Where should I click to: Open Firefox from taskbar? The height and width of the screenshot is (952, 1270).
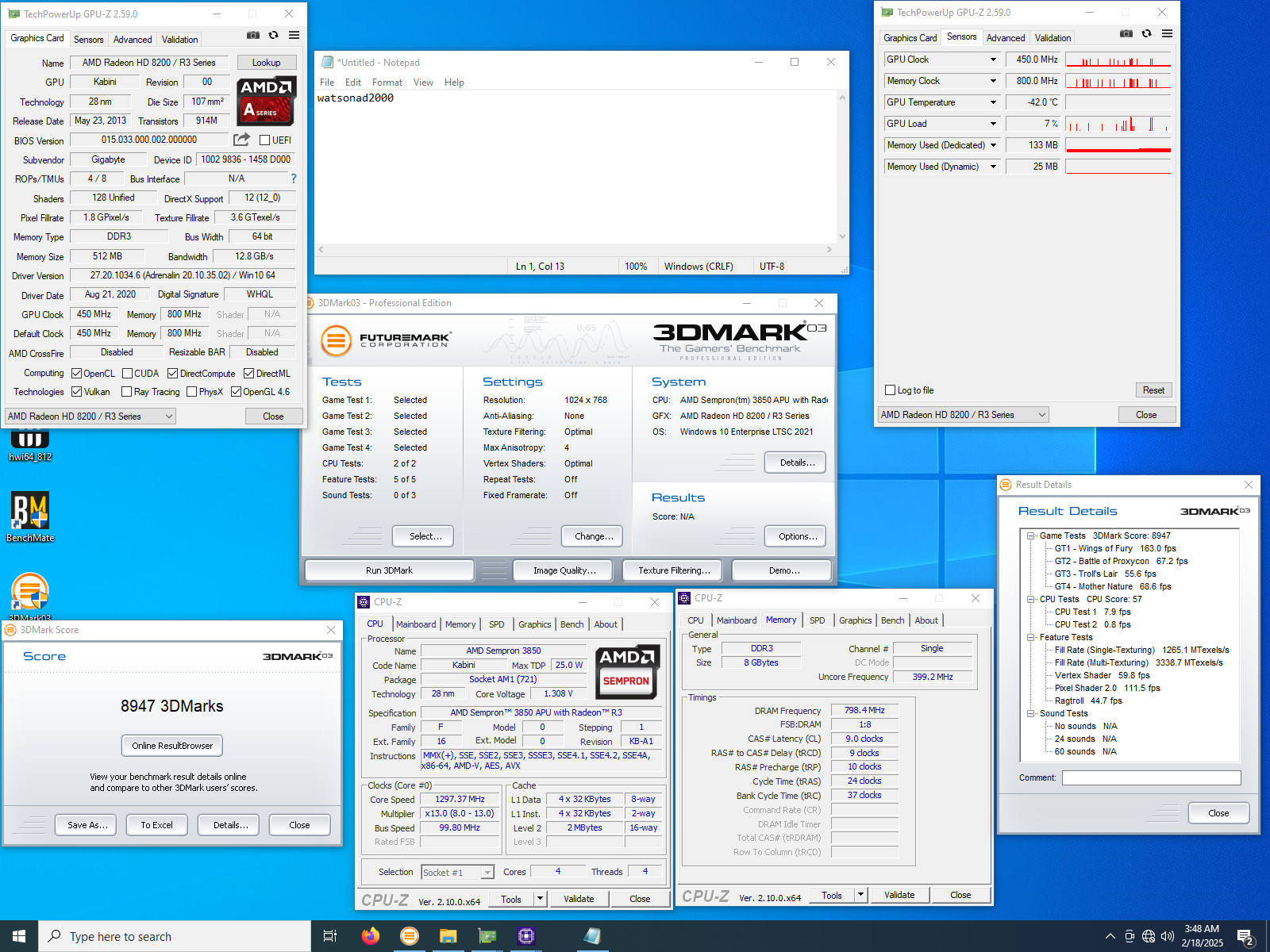coord(371,936)
